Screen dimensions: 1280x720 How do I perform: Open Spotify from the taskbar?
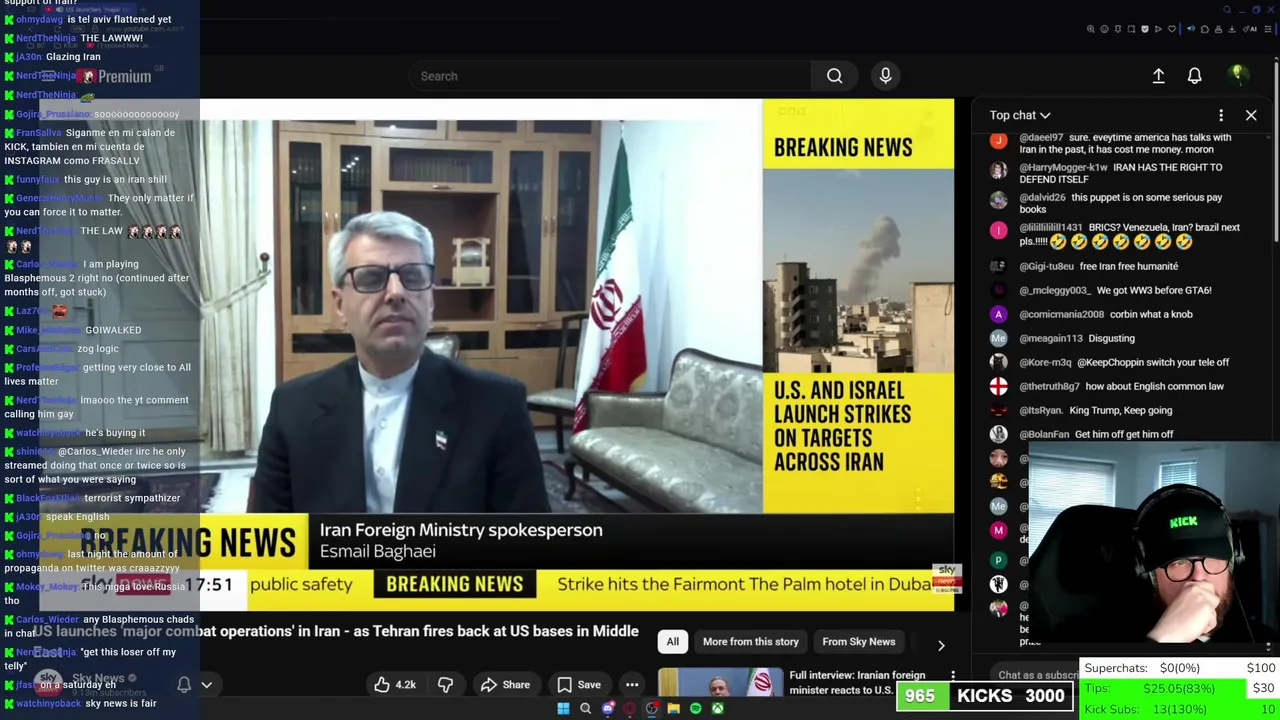click(695, 709)
